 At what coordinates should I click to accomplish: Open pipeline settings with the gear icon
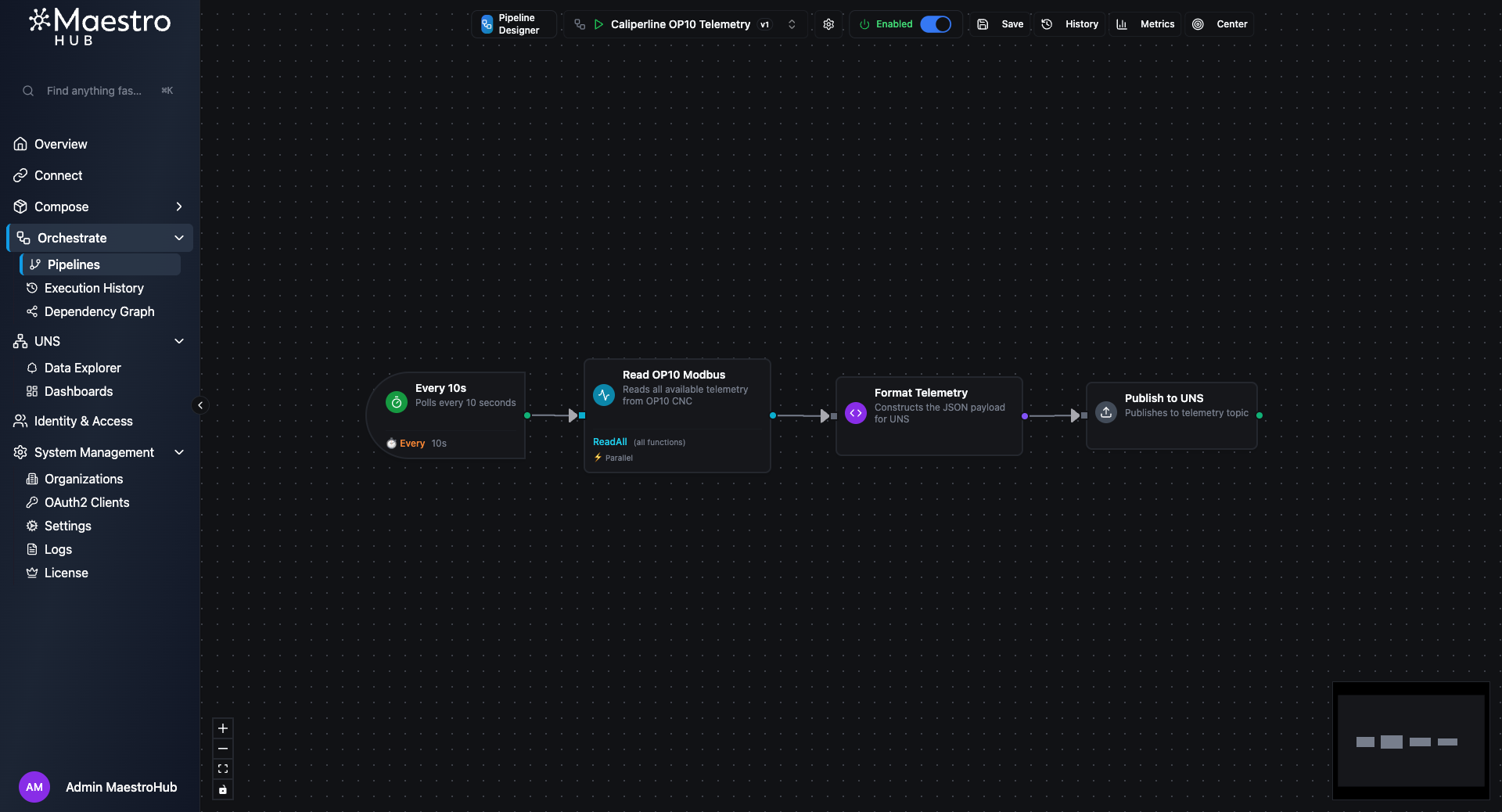pyautogui.click(x=828, y=24)
